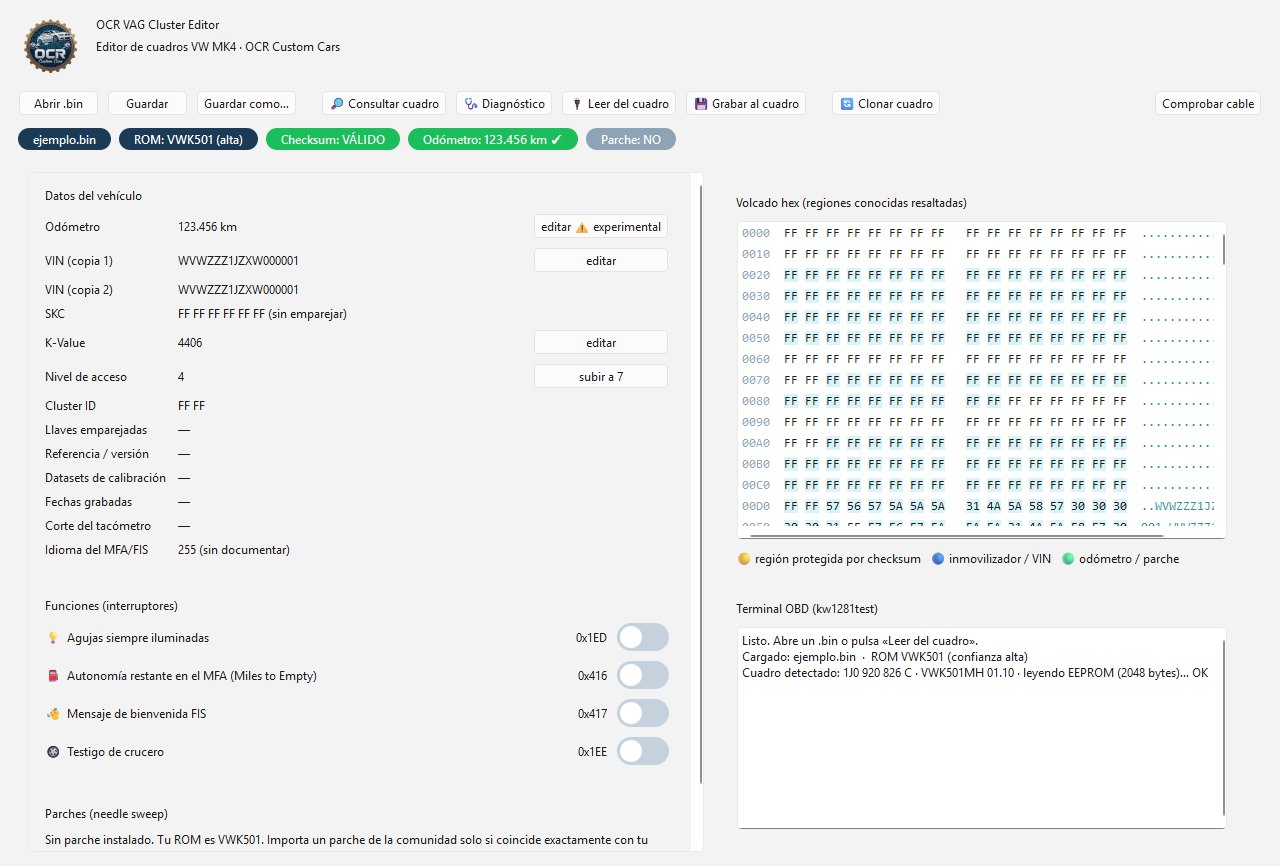This screenshot has height=866, width=1280.
Task: Click the ejemplo.bin status pill
Action: point(64,140)
